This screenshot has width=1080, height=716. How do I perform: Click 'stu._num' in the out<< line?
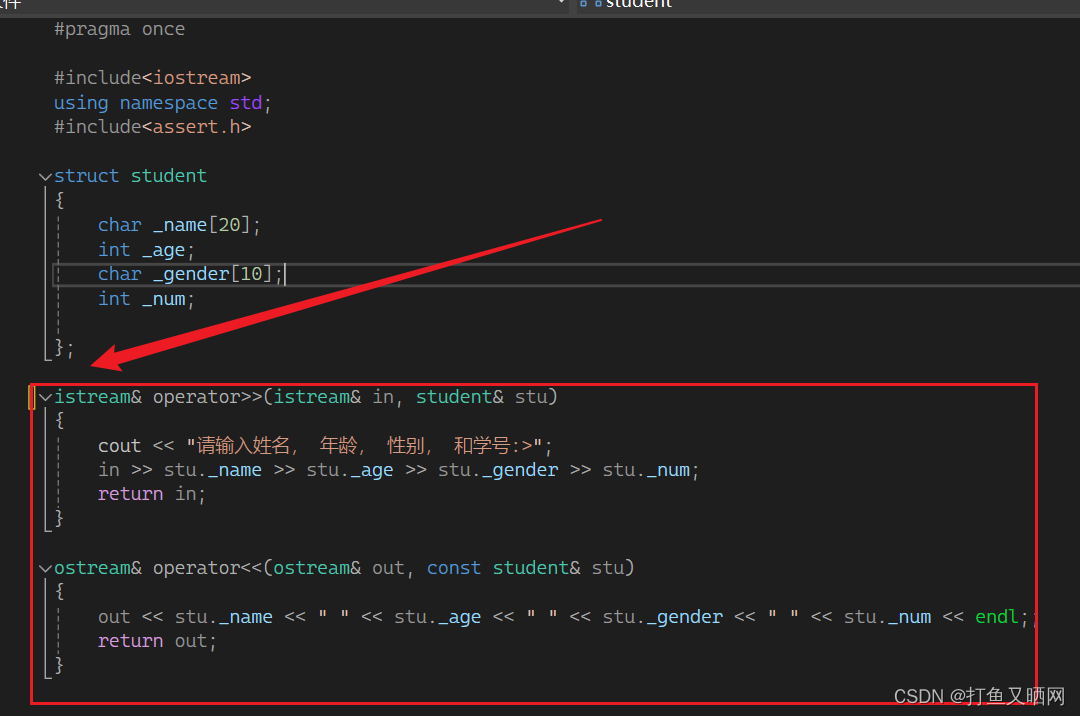887,617
